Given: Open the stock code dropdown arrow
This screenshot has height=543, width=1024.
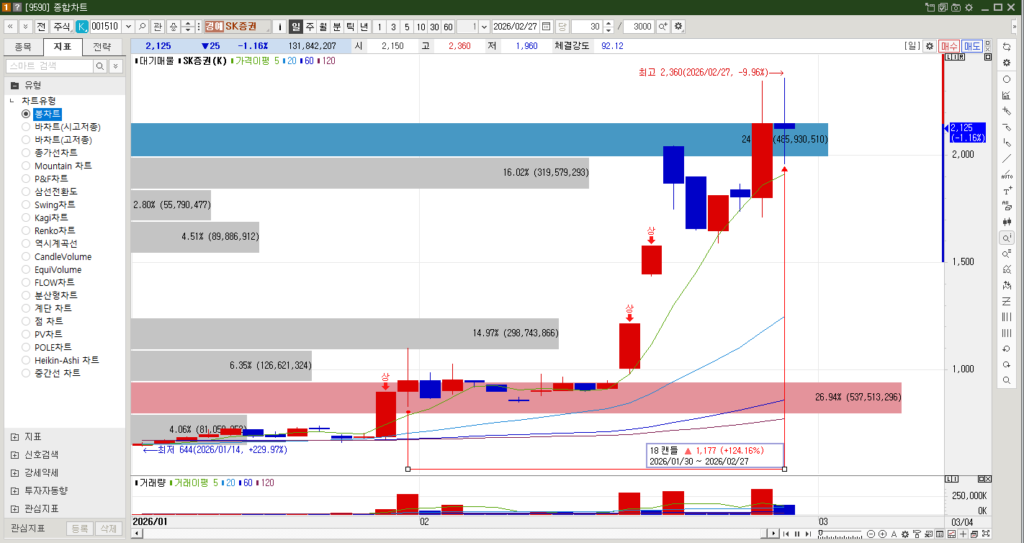Looking at the screenshot, I should (x=127, y=26).
